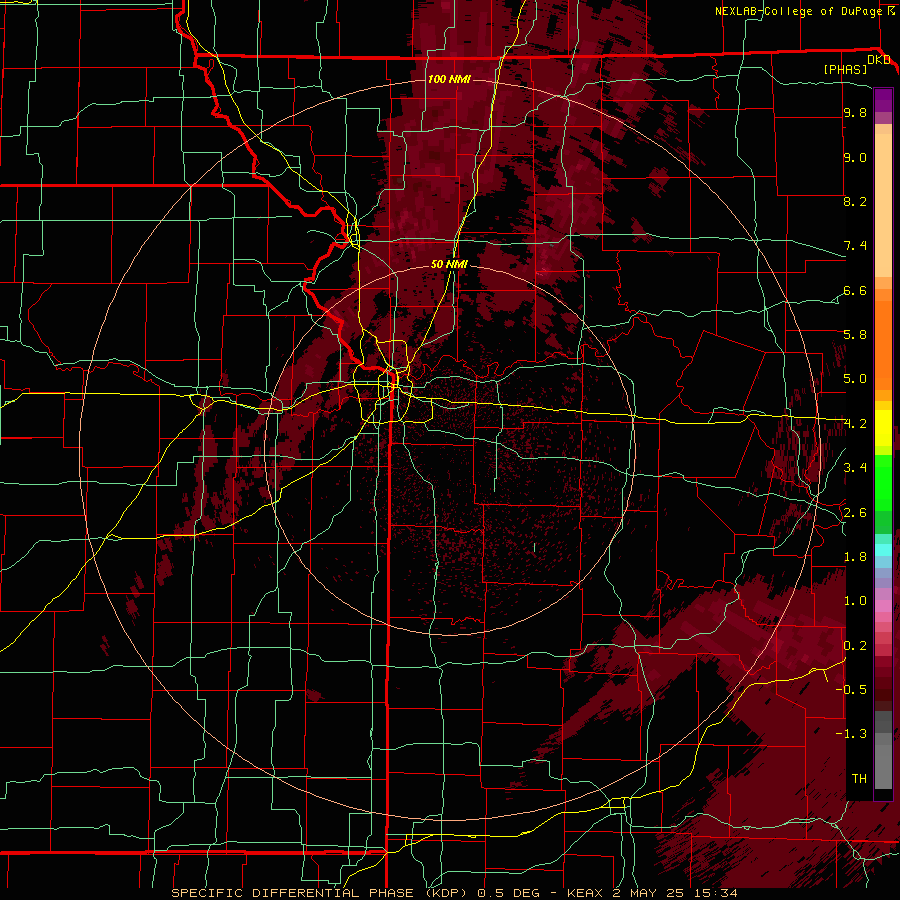
Task: Click the DKD label at top right
Action: coord(879,60)
